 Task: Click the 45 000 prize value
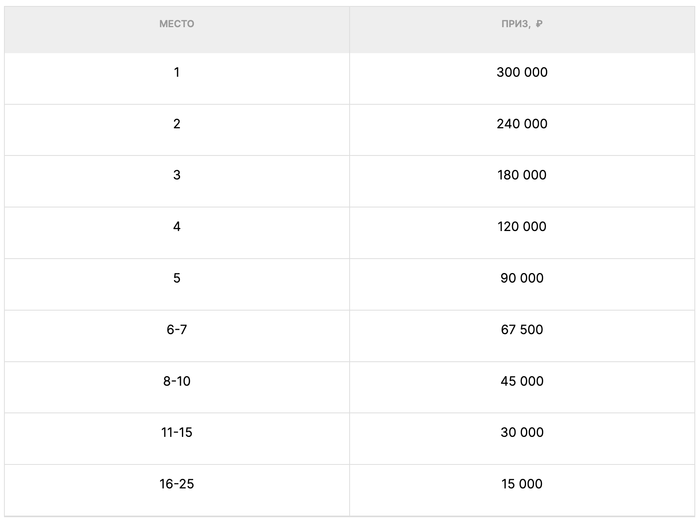click(522, 381)
